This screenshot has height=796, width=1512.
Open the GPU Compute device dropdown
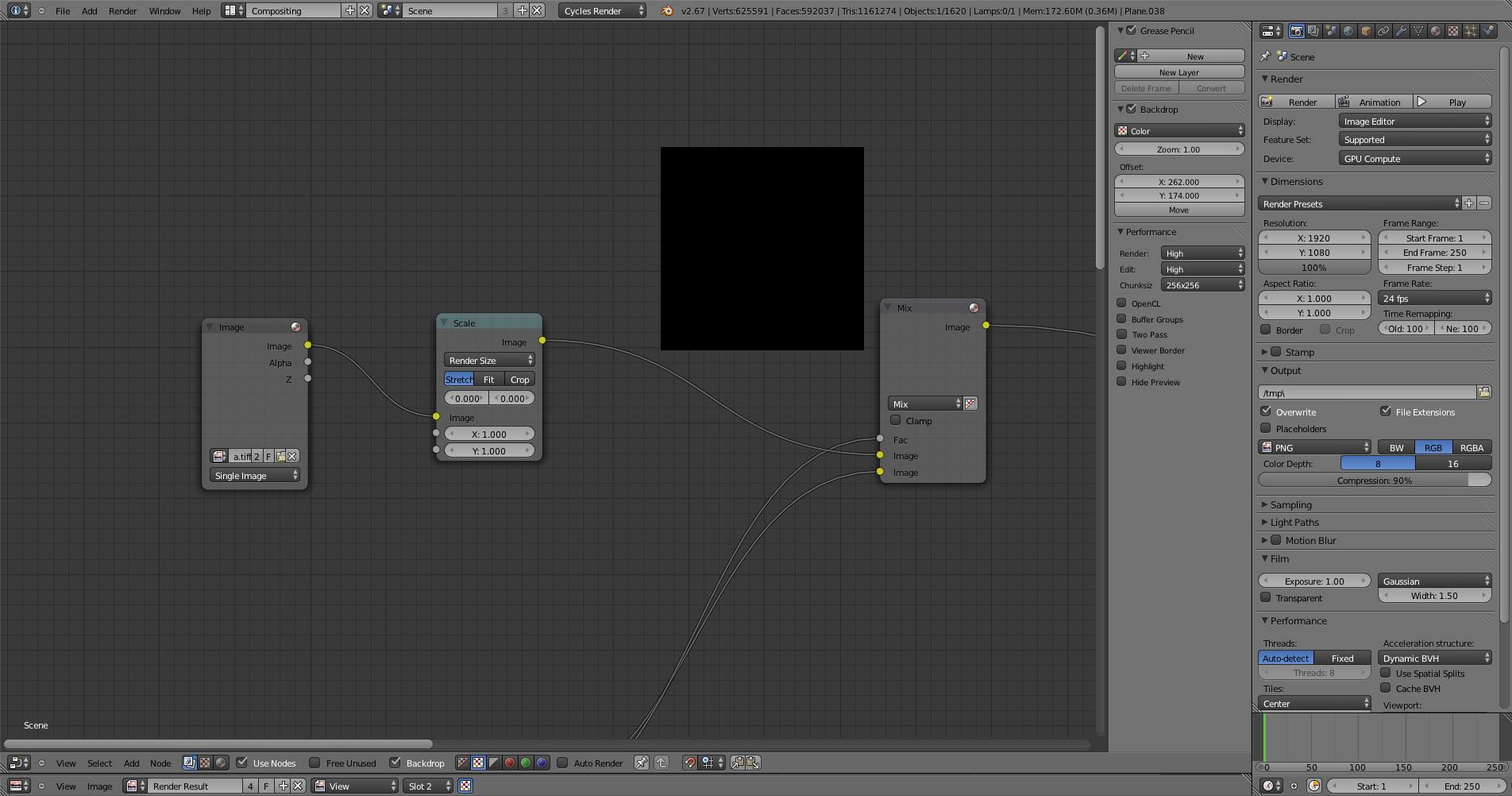1415,158
